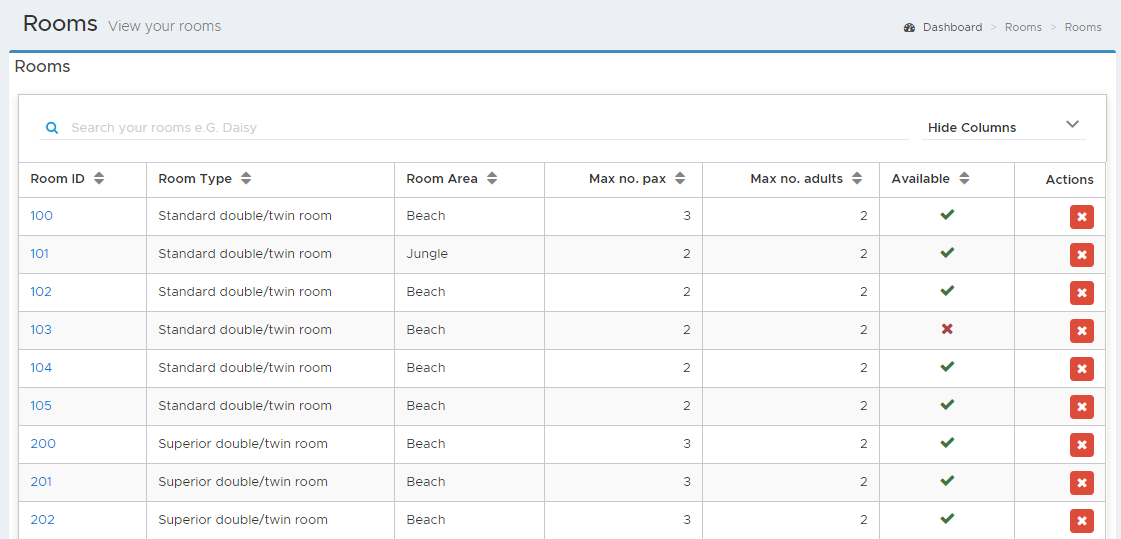Toggle the green availability check of room 101
The height and width of the screenshot is (539, 1121).
pyautogui.click(x=947, y=252)
